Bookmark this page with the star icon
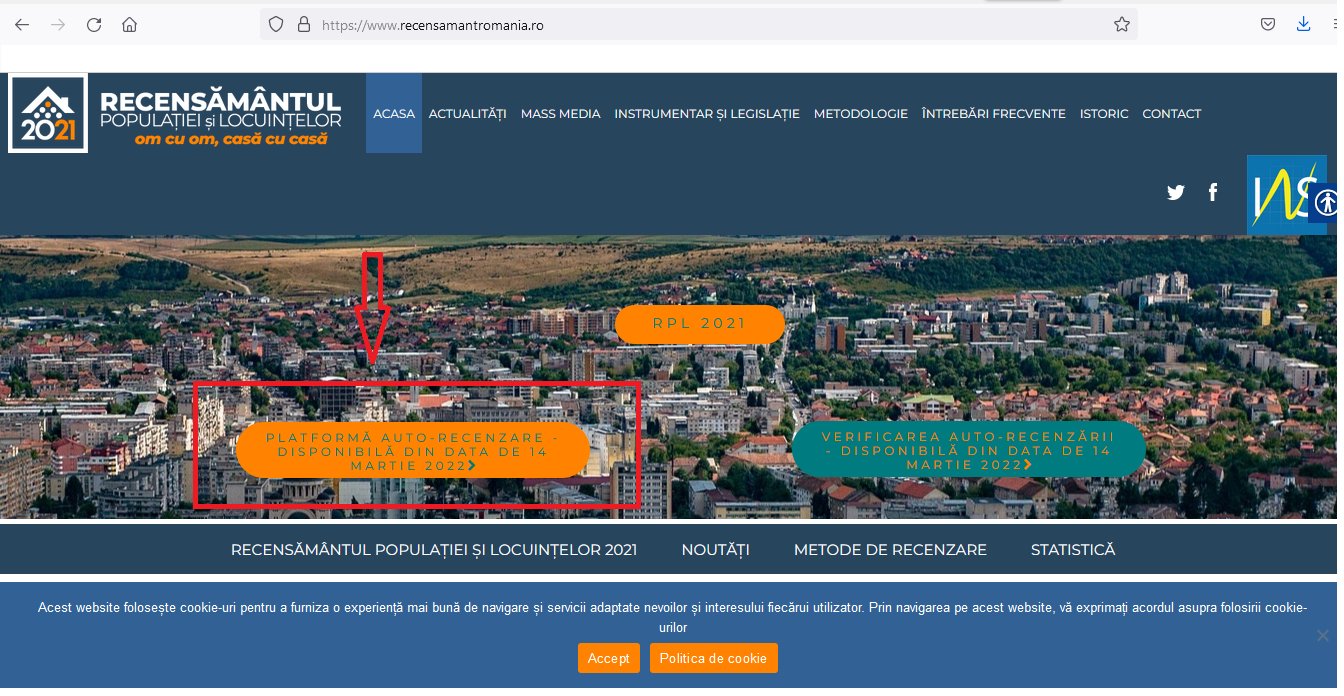1344x696 pixels. (x=1120, y=24)
